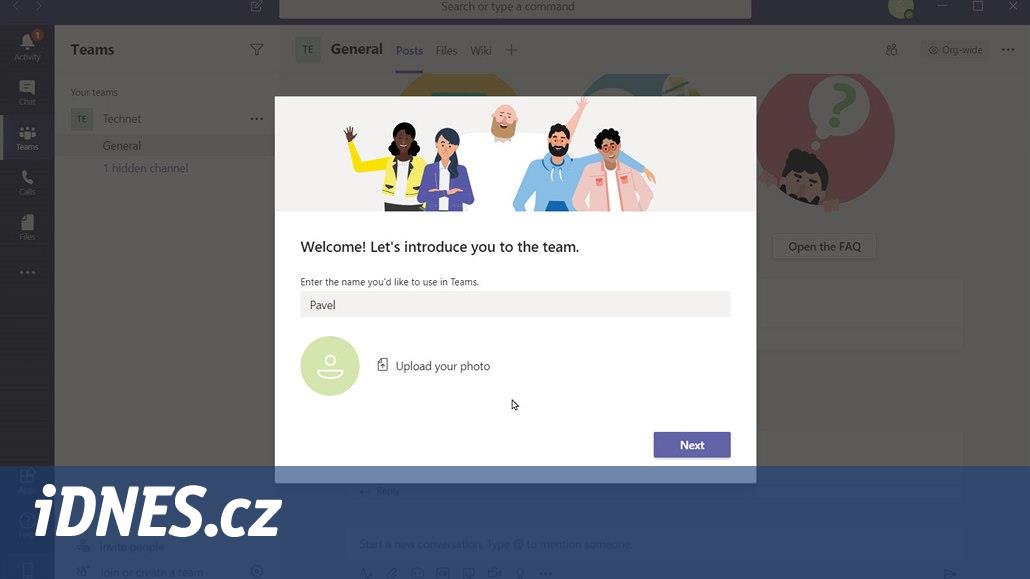The width and height of the screenshot is (1030, 579).
Task: Switch to the Wiki tab
Action: 480,51
